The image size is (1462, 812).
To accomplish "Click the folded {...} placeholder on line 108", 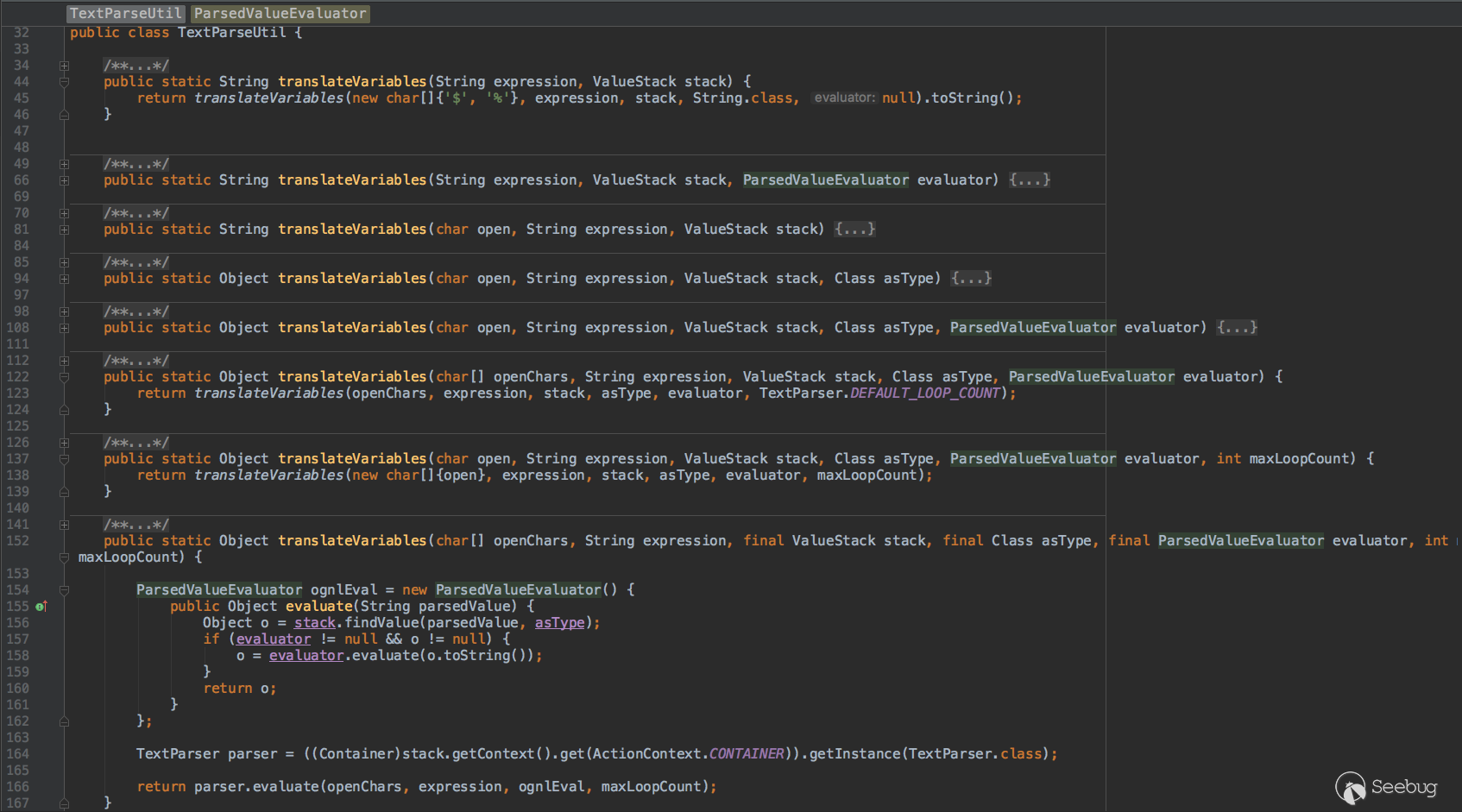I will click(1237, 328).
